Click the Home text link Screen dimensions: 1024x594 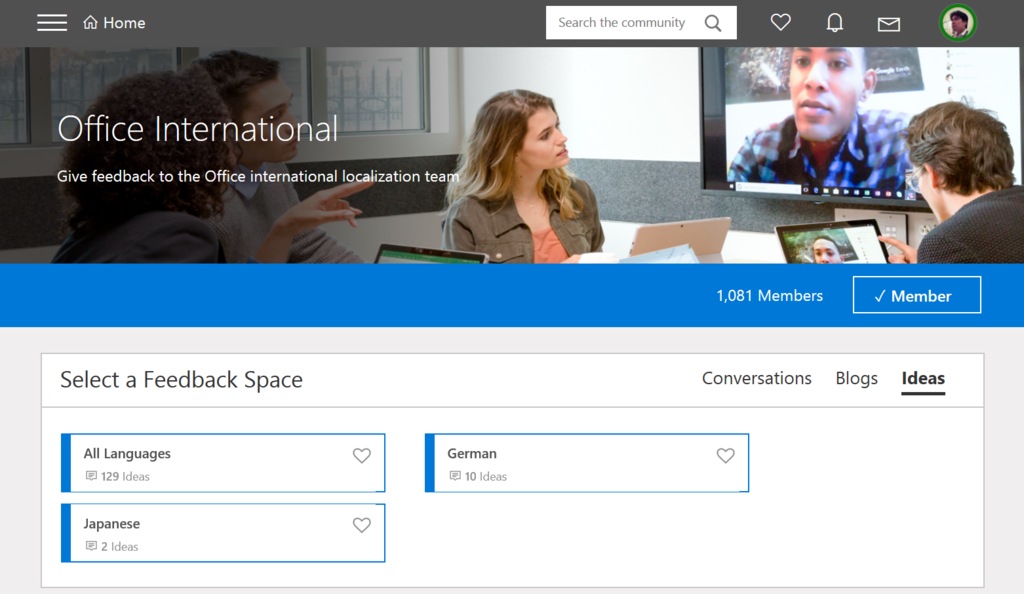[x=124, y=23]
